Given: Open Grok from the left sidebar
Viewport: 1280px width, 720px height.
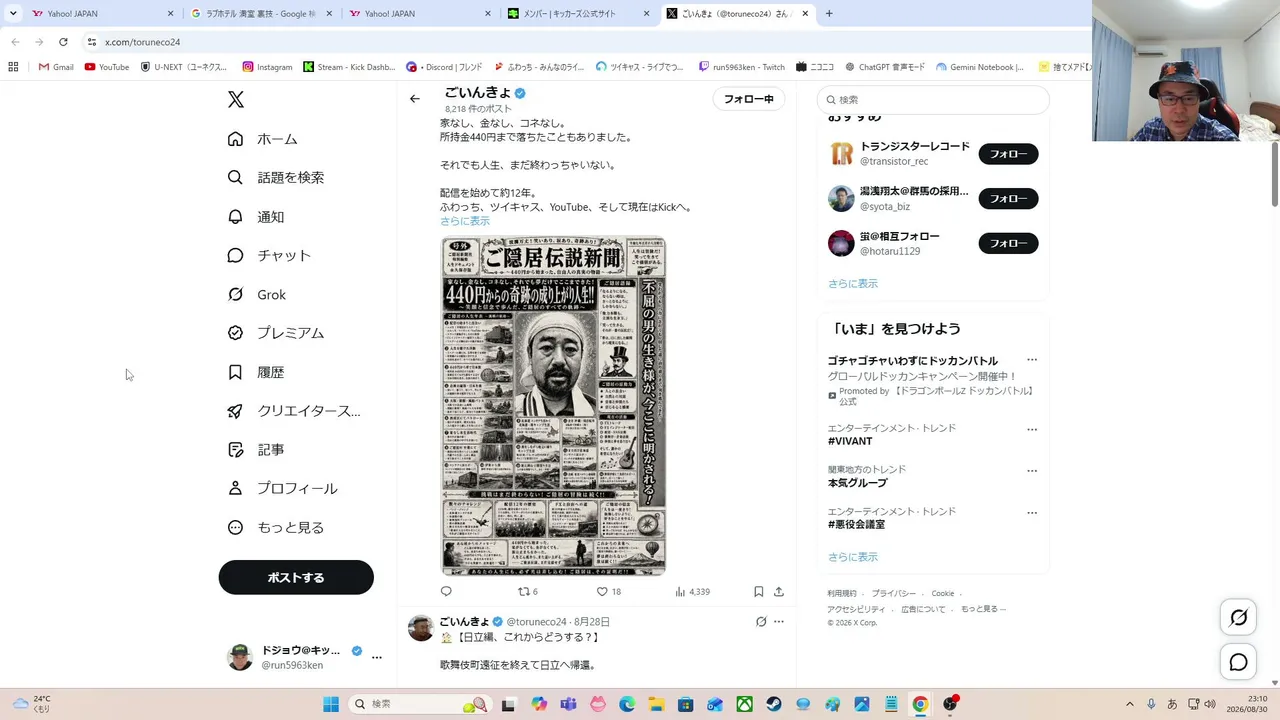Looking at the screenshot, I should coord(256,294).
